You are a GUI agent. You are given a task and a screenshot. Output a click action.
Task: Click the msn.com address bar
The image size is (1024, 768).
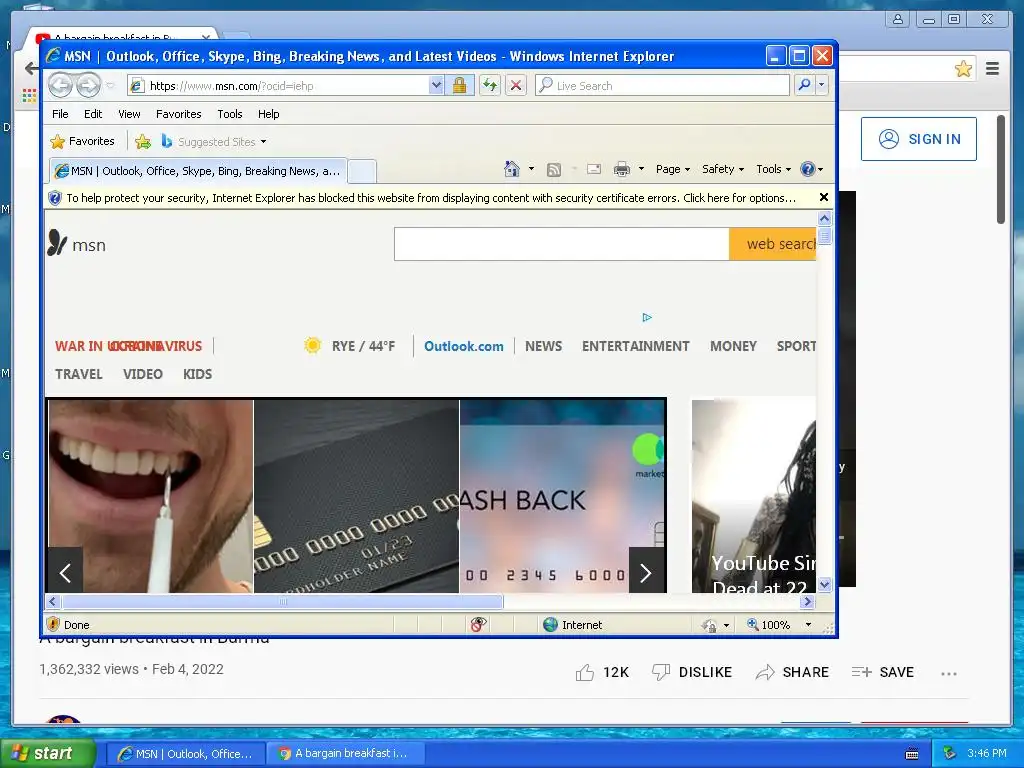tap(278, 86)
